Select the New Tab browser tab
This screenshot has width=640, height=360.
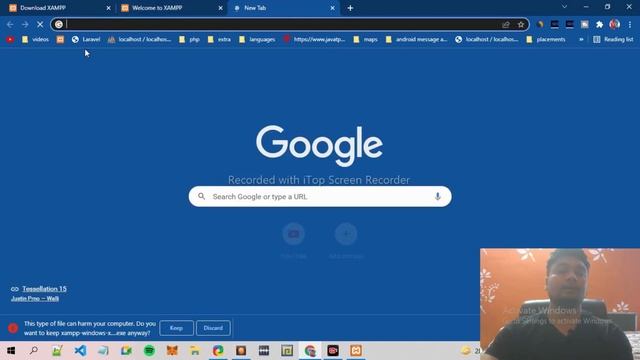tap(283, 8)
